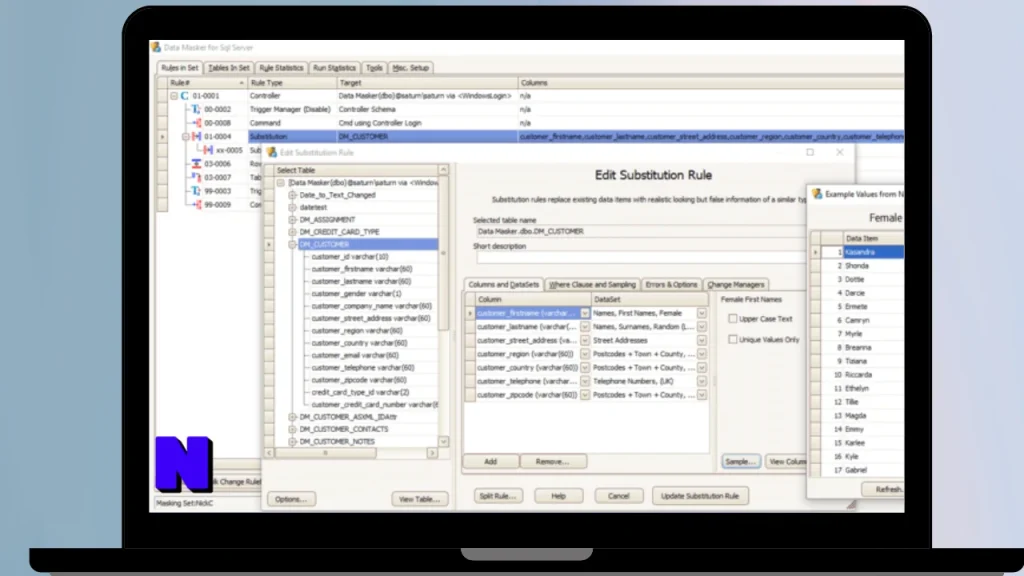Expand the DM_CUSTOMER_CONTACTS table node
The image size is (1024, 576).
tap(293, 429)
